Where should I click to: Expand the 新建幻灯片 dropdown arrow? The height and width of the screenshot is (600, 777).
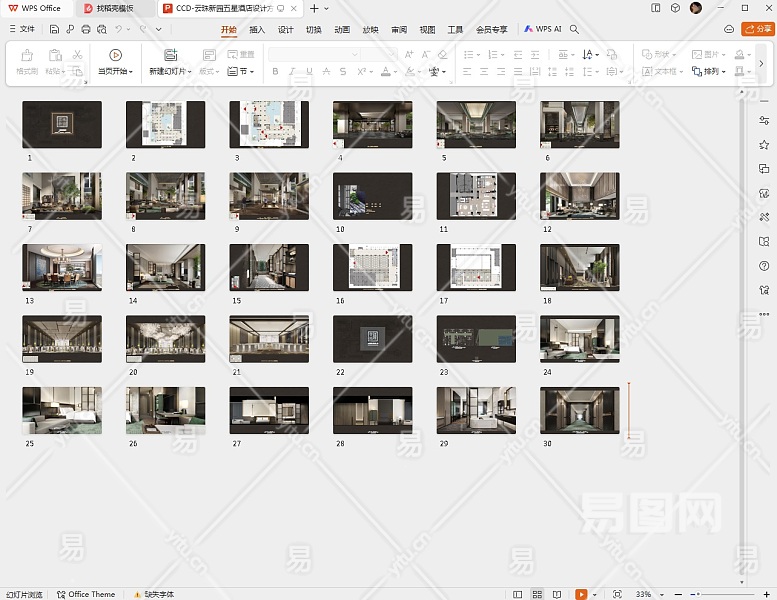(x=187, y=72)
